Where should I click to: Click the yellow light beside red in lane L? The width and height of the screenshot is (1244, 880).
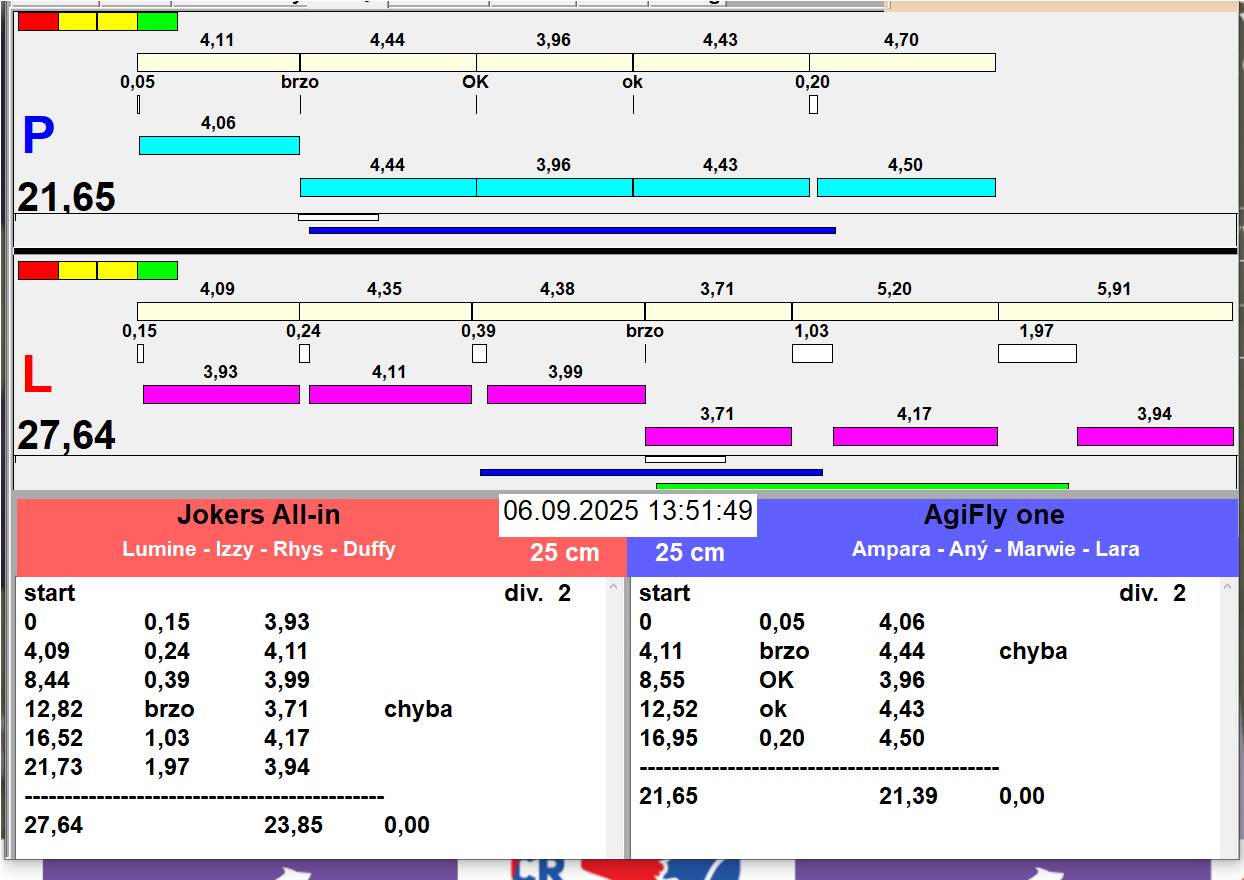point(78,270)
